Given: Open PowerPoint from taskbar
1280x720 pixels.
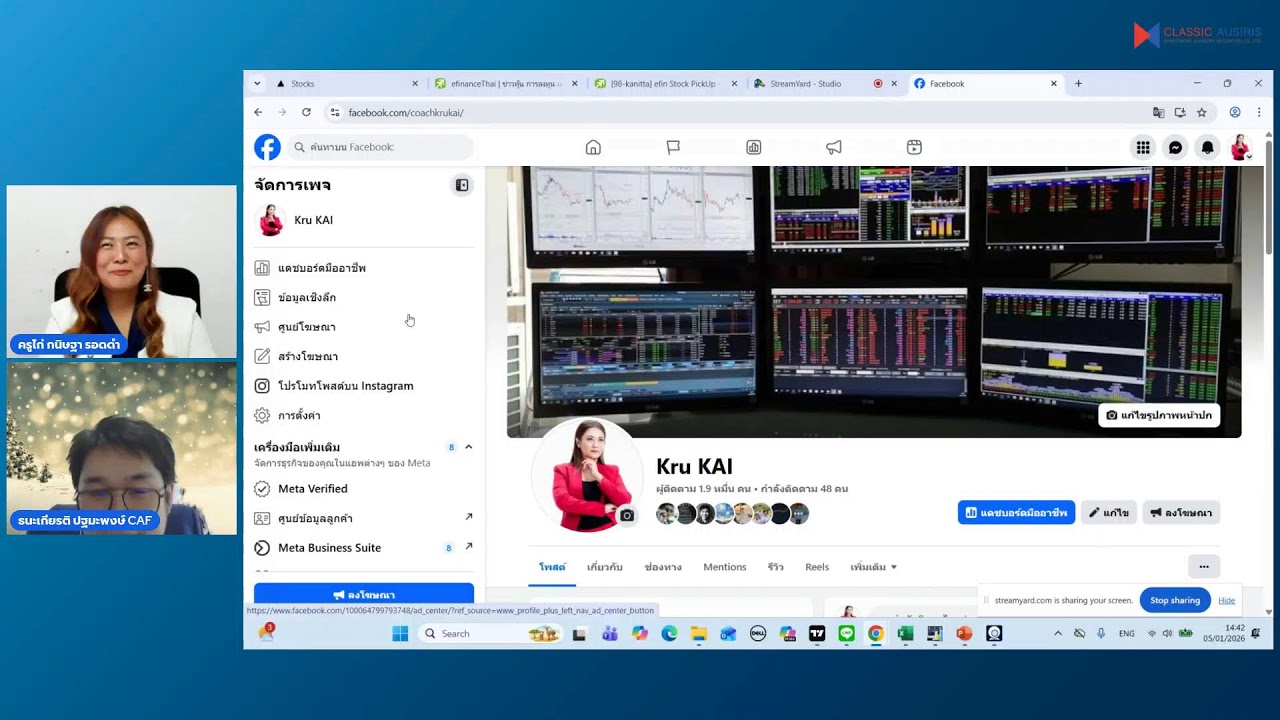Looking at the screenshot, I should pyautogui.click(x=964, y=633).
